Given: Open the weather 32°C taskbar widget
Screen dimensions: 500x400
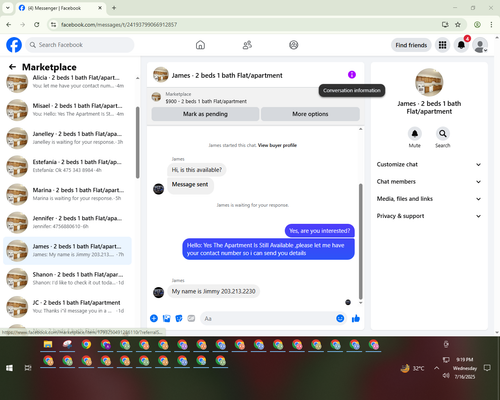Looking at the screenshot, I should click(x=413, y=368).
